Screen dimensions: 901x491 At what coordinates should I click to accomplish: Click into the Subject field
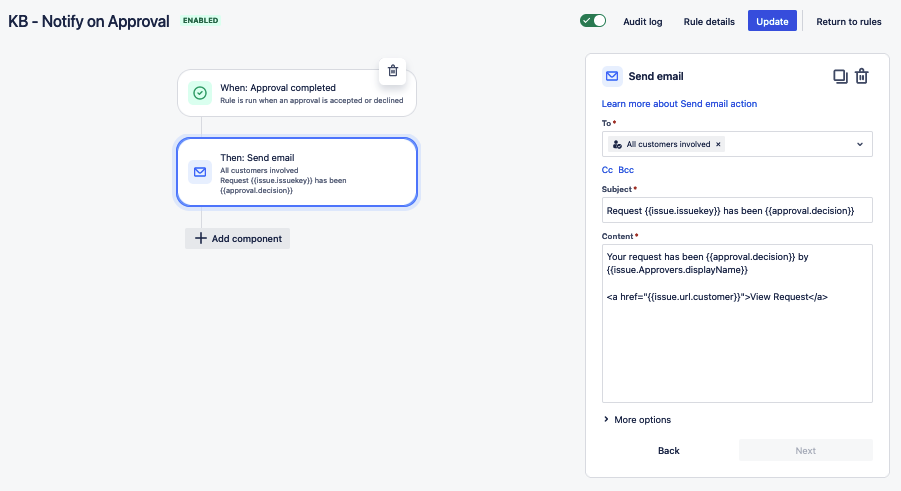click(737, 210)
